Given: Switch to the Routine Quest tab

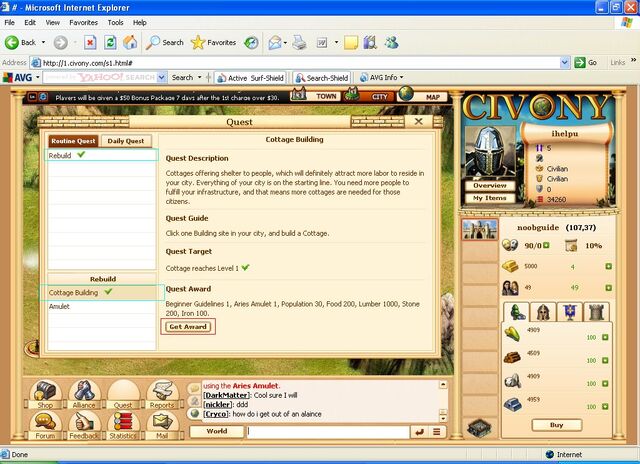Looking at the screenshot, I should [73, 141].
